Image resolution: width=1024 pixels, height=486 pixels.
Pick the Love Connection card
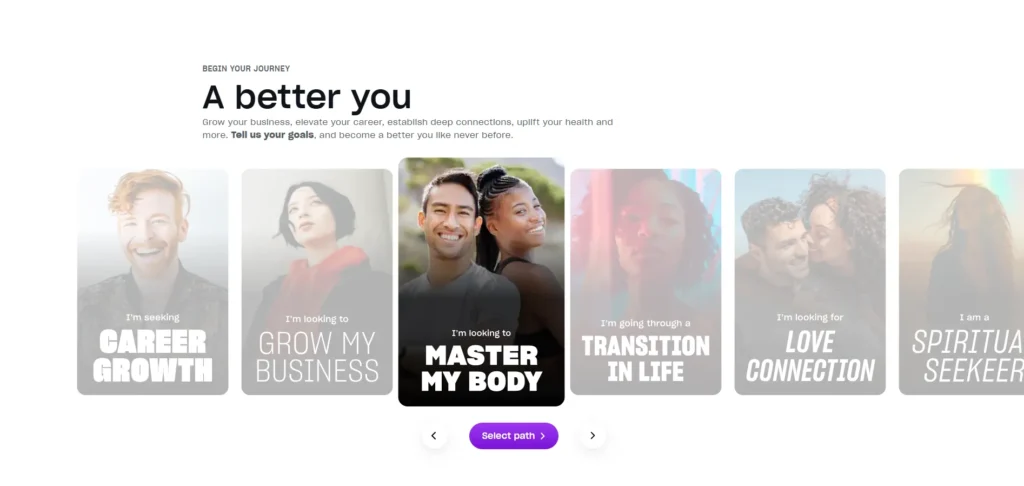pos(810,282)
